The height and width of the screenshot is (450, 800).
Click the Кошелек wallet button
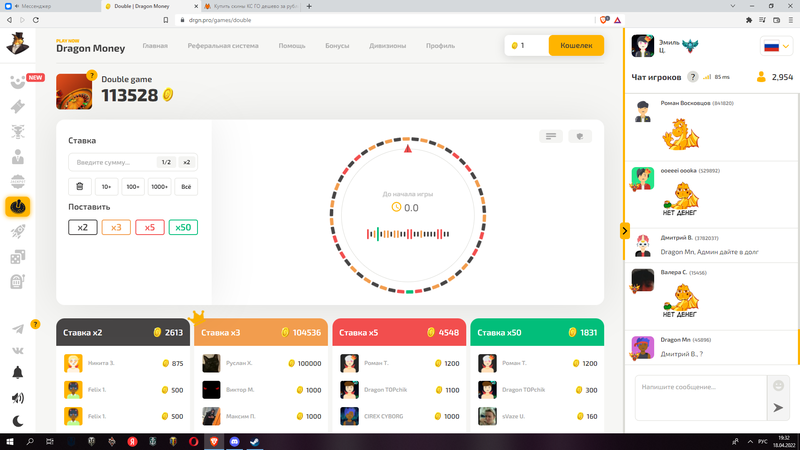coord(576,45)
